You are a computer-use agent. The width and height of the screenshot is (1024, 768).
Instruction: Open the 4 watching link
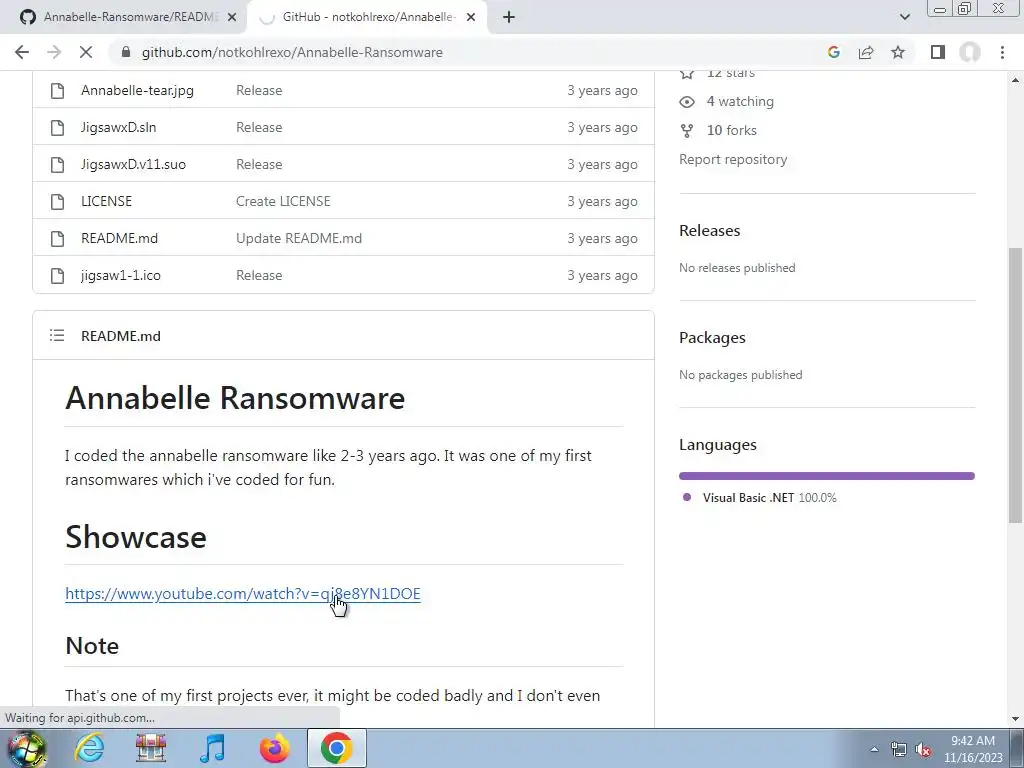pos(740,101)
